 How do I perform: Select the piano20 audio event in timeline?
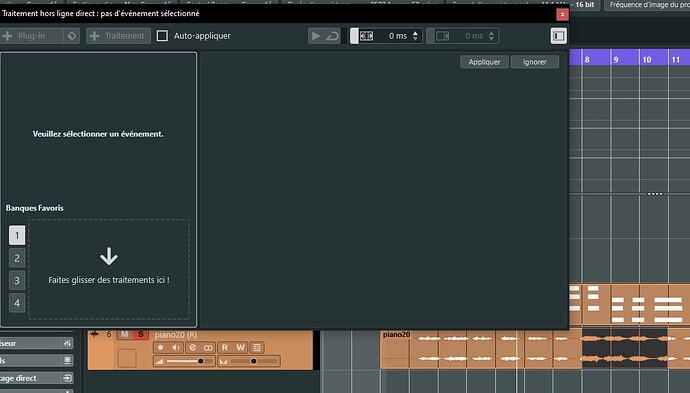(x=535, y=349)
